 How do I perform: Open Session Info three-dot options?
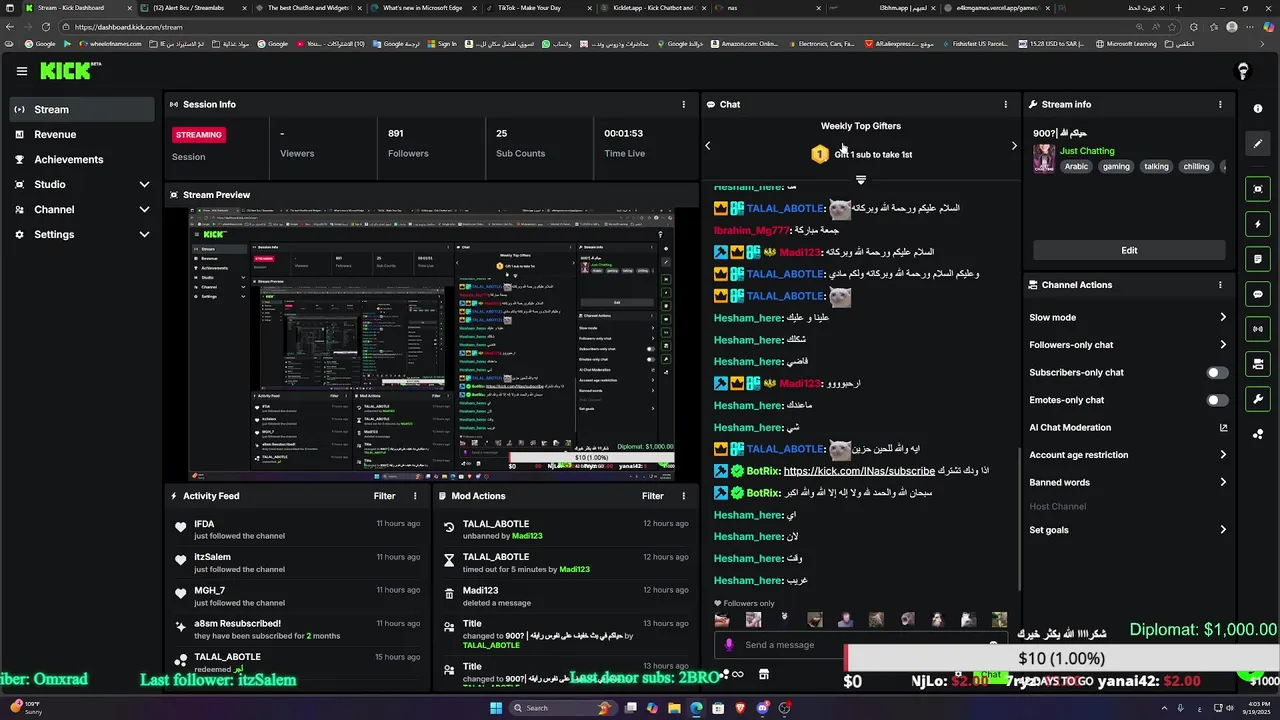[x=684, y=104]
